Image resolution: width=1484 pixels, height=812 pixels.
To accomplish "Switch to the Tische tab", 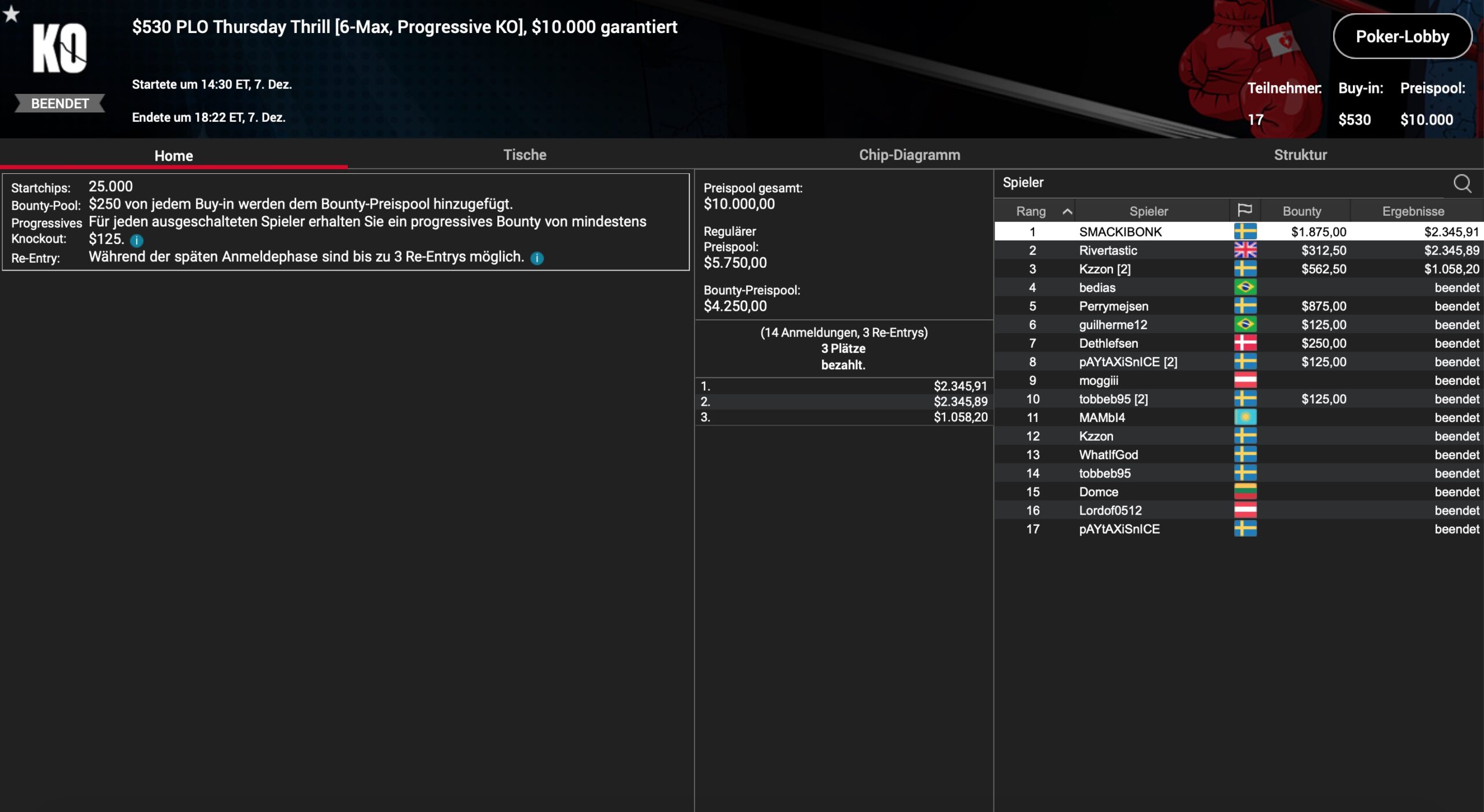I will tap(525, 155).
